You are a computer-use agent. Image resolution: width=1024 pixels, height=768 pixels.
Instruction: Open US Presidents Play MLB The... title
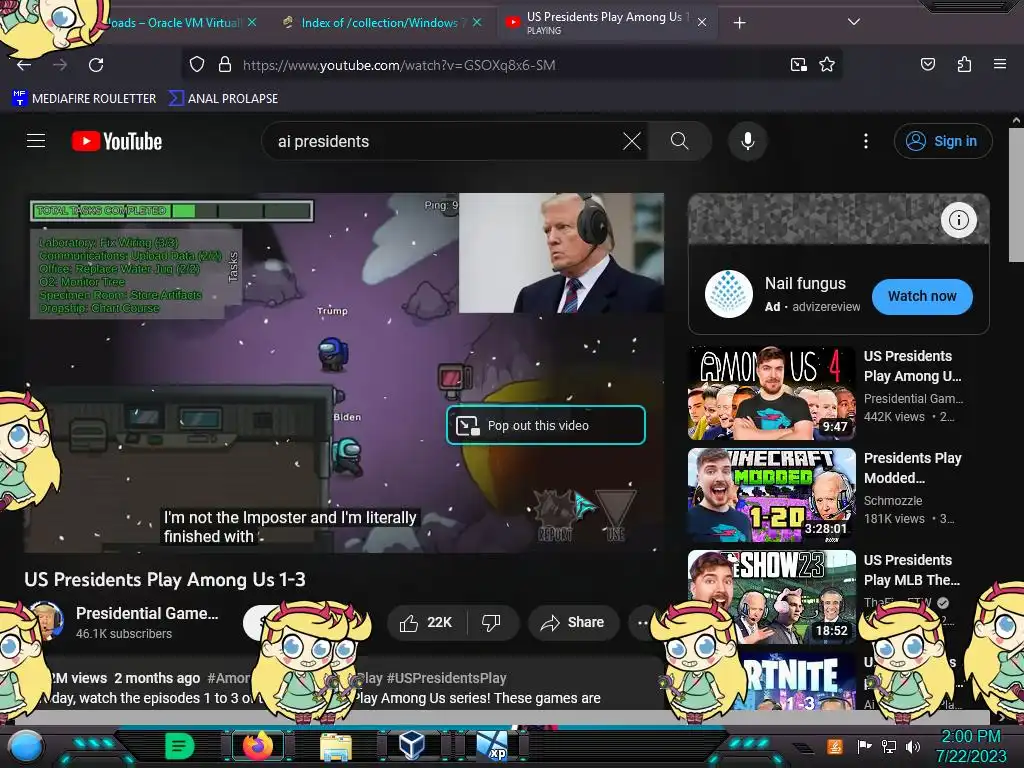pyautogui.click(x=912, y=570)
